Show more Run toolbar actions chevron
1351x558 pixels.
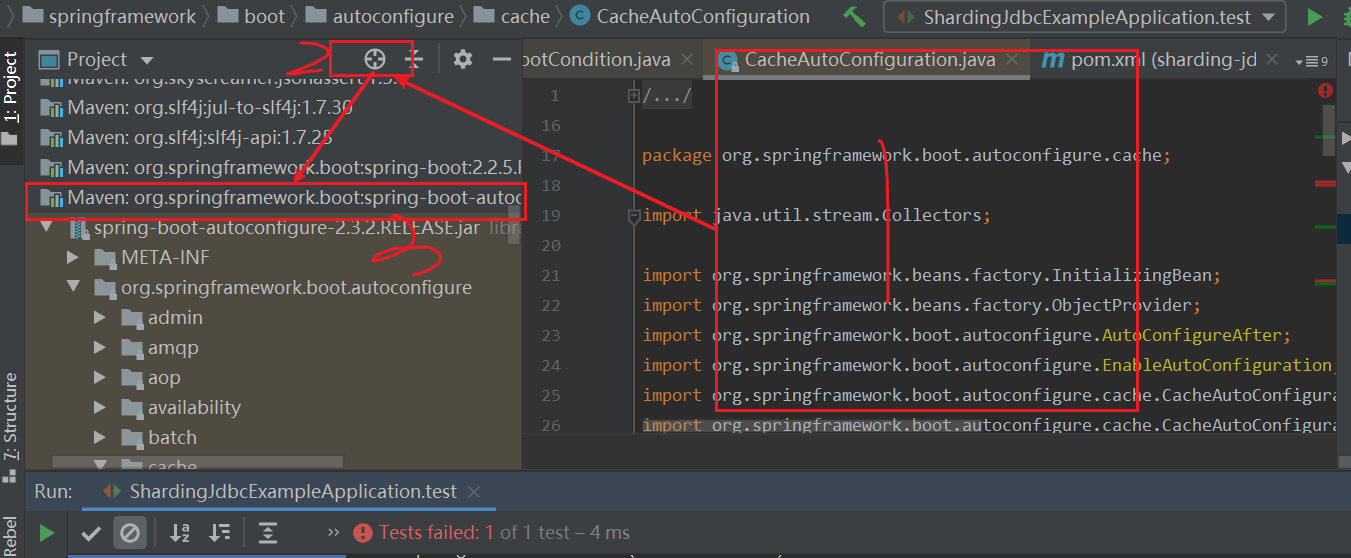[x=333, y=533]
